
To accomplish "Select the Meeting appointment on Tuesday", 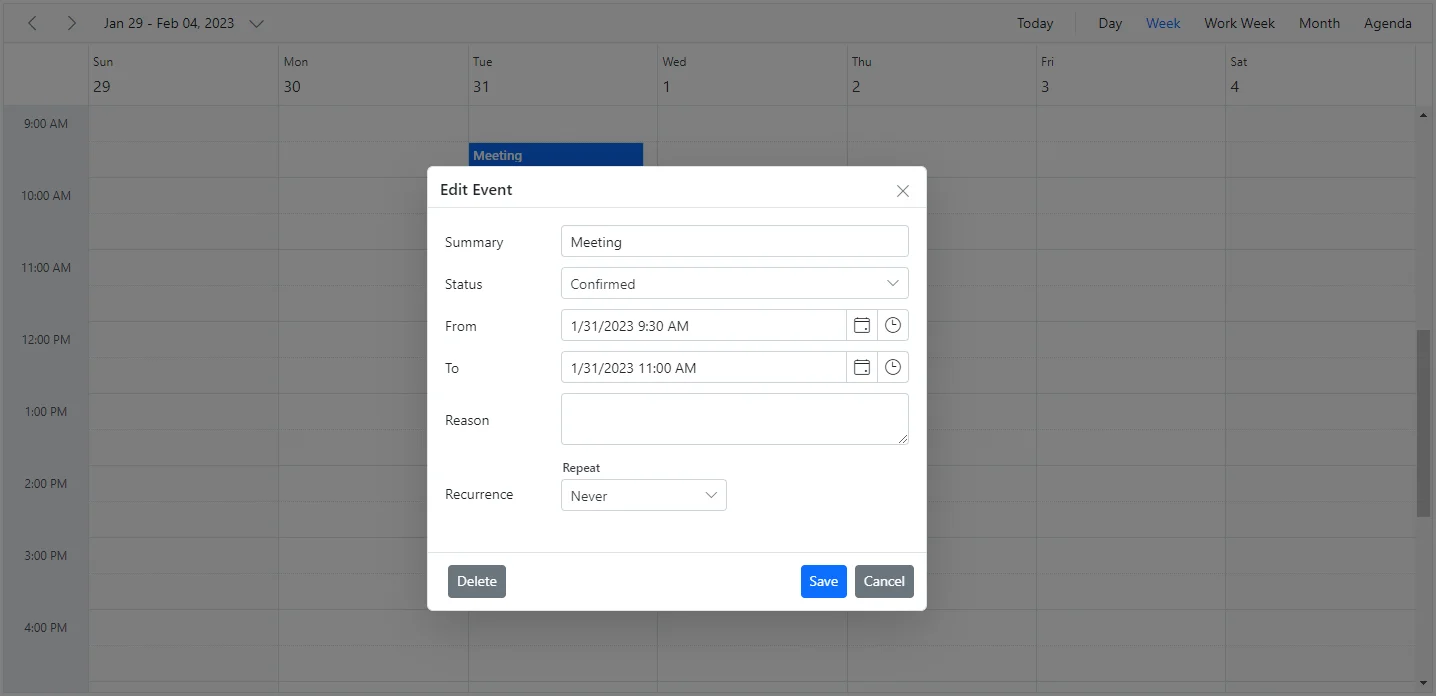I will (556, 155).
